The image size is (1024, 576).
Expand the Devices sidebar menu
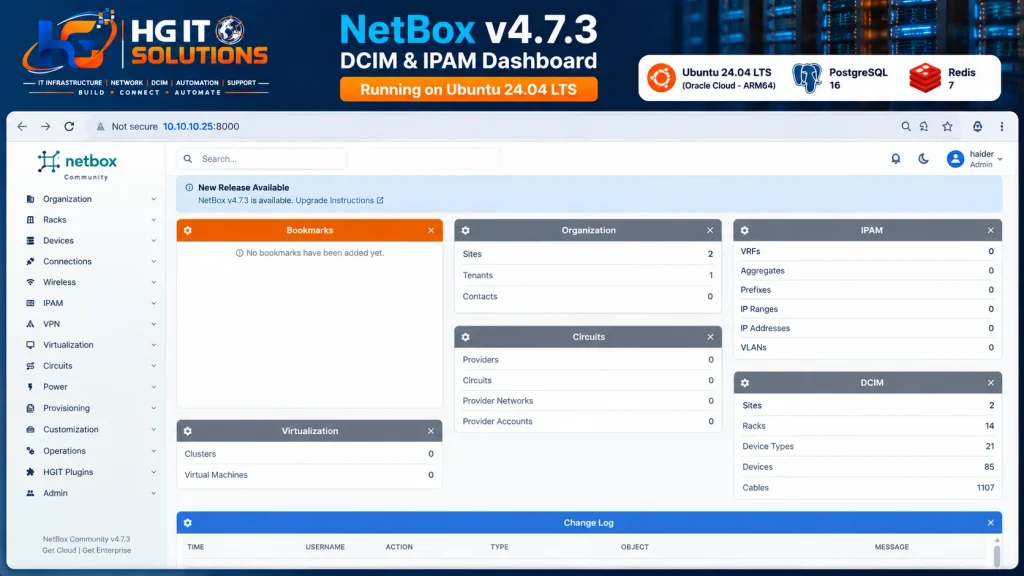pyautogui.click(x=91, y=241)
